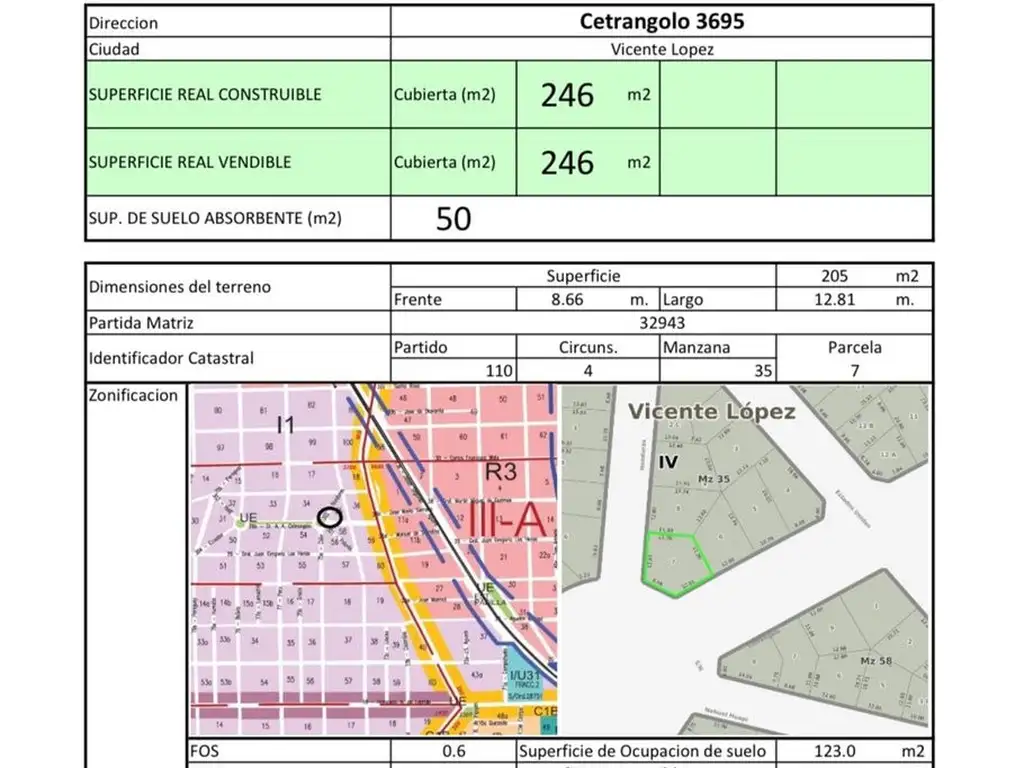Select the 246 value for Superficie Real Construible
This screenshot has height=768, width=1024.
[x=567, y=95]
